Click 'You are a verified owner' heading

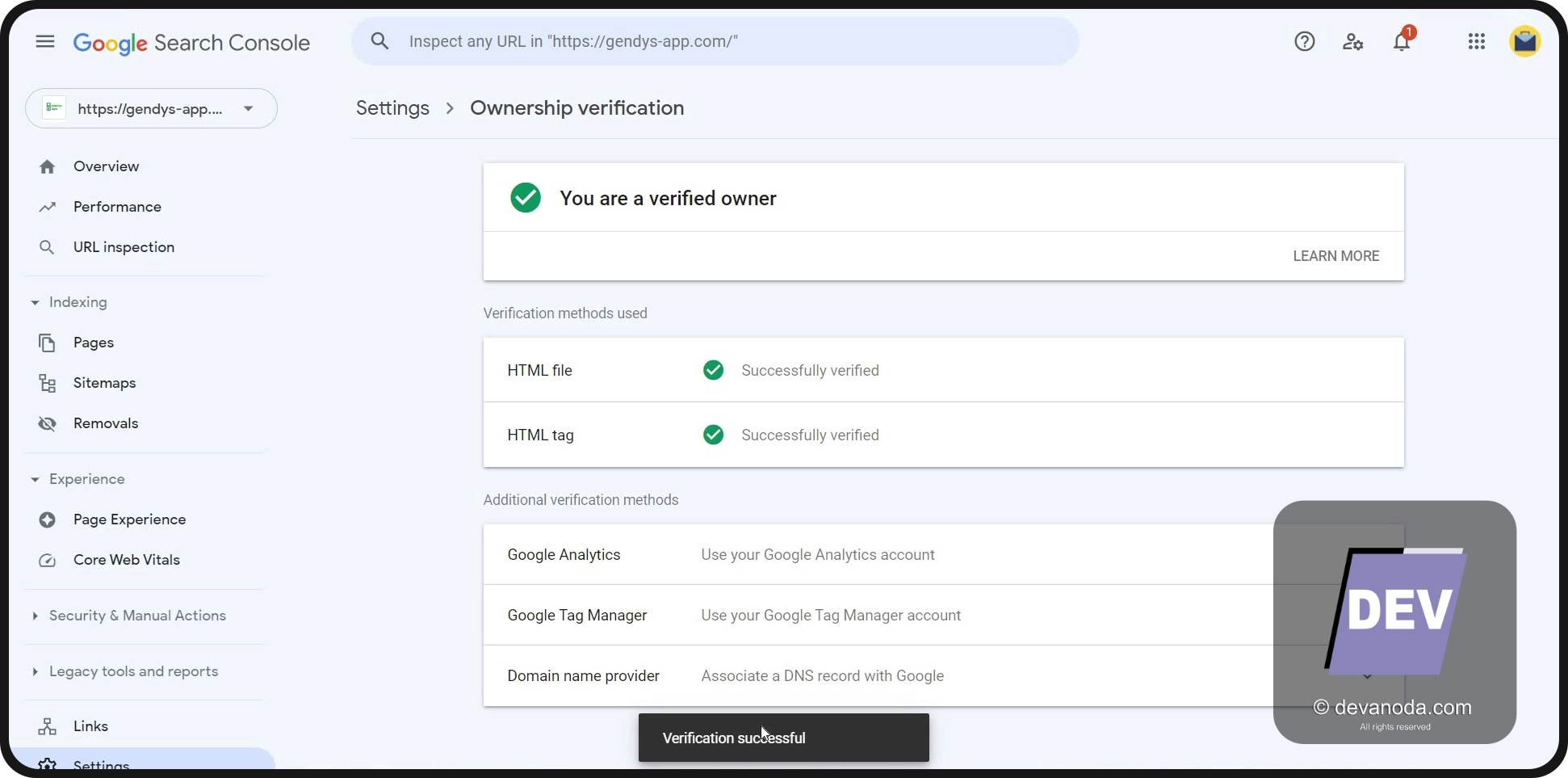[668, 198]
